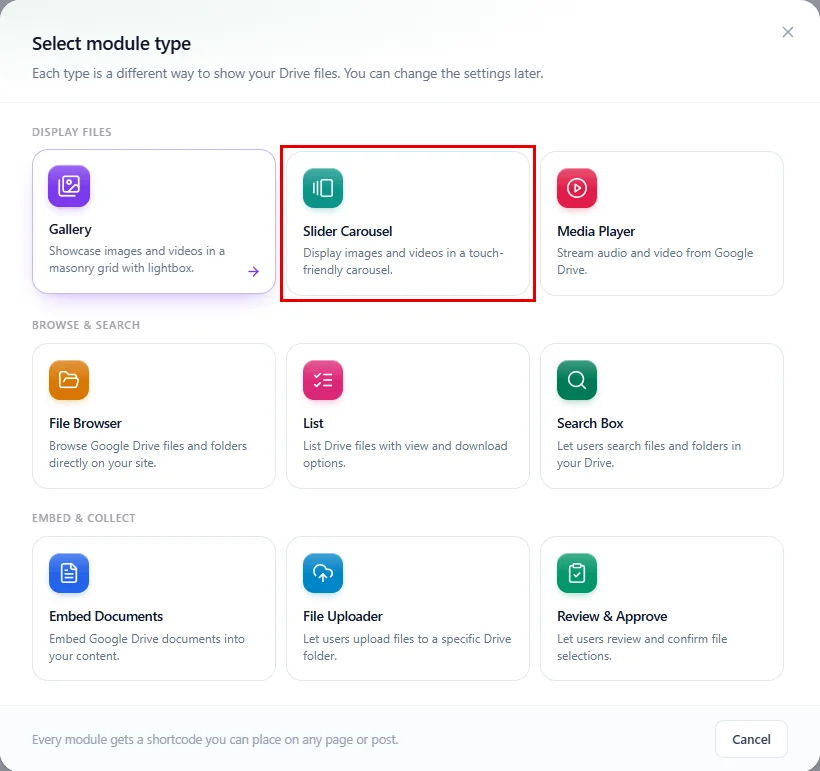The height and width of the screenshot is (771, 820).
Task: Click the pink List checklist icon
Action: coord(323,380)
